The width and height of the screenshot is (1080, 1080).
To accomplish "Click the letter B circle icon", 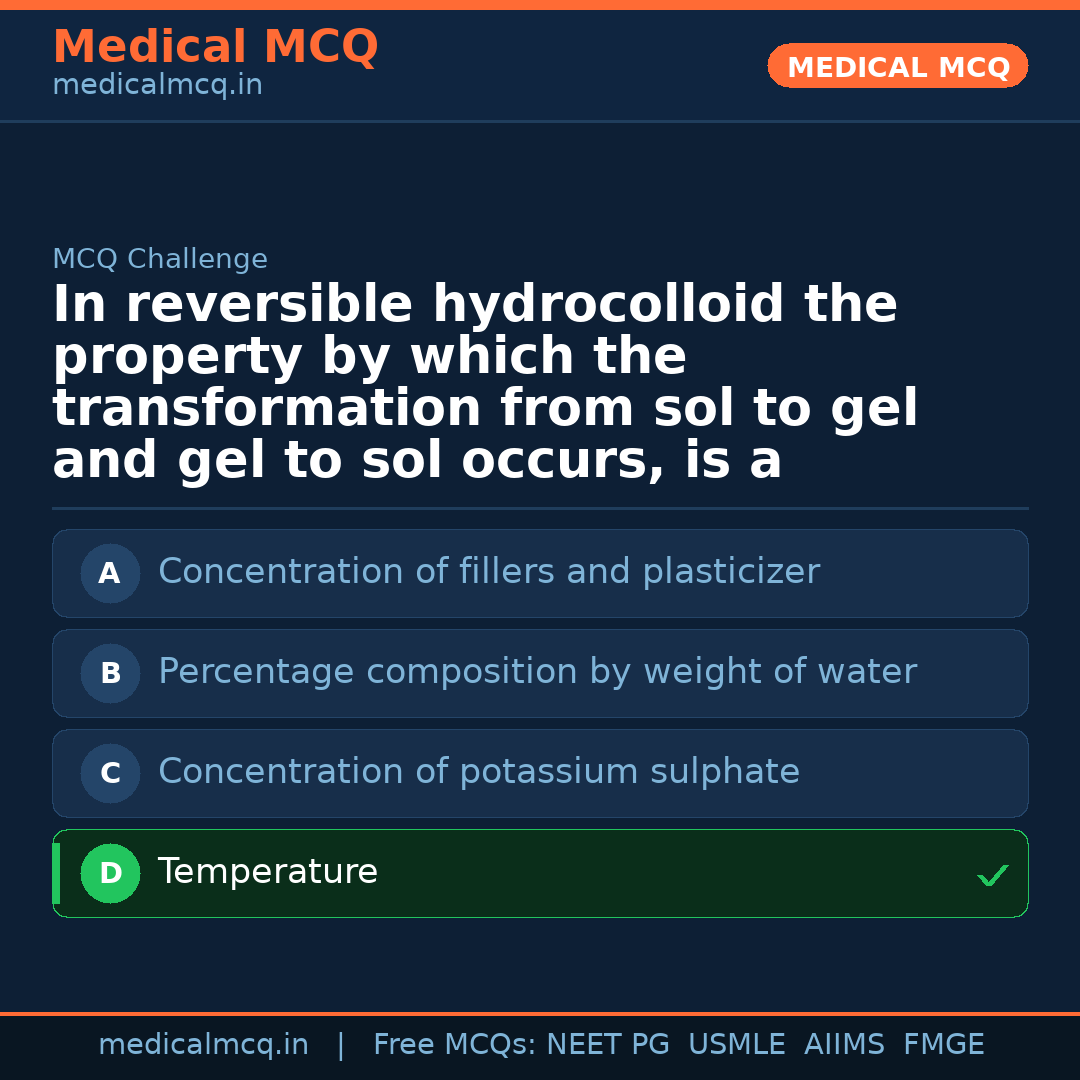I will click(110, 673).
